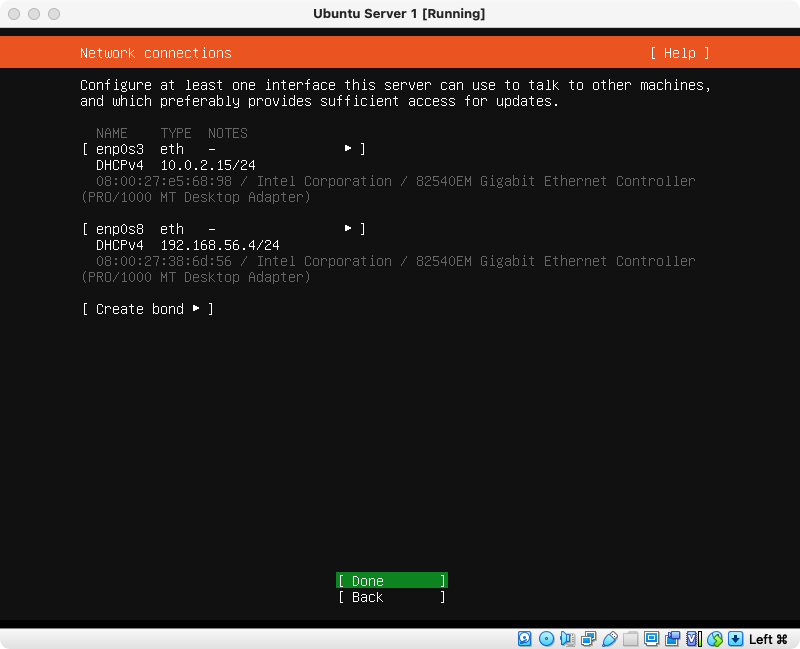
Task: Open the Help menu in header
Action: [679, 53]
